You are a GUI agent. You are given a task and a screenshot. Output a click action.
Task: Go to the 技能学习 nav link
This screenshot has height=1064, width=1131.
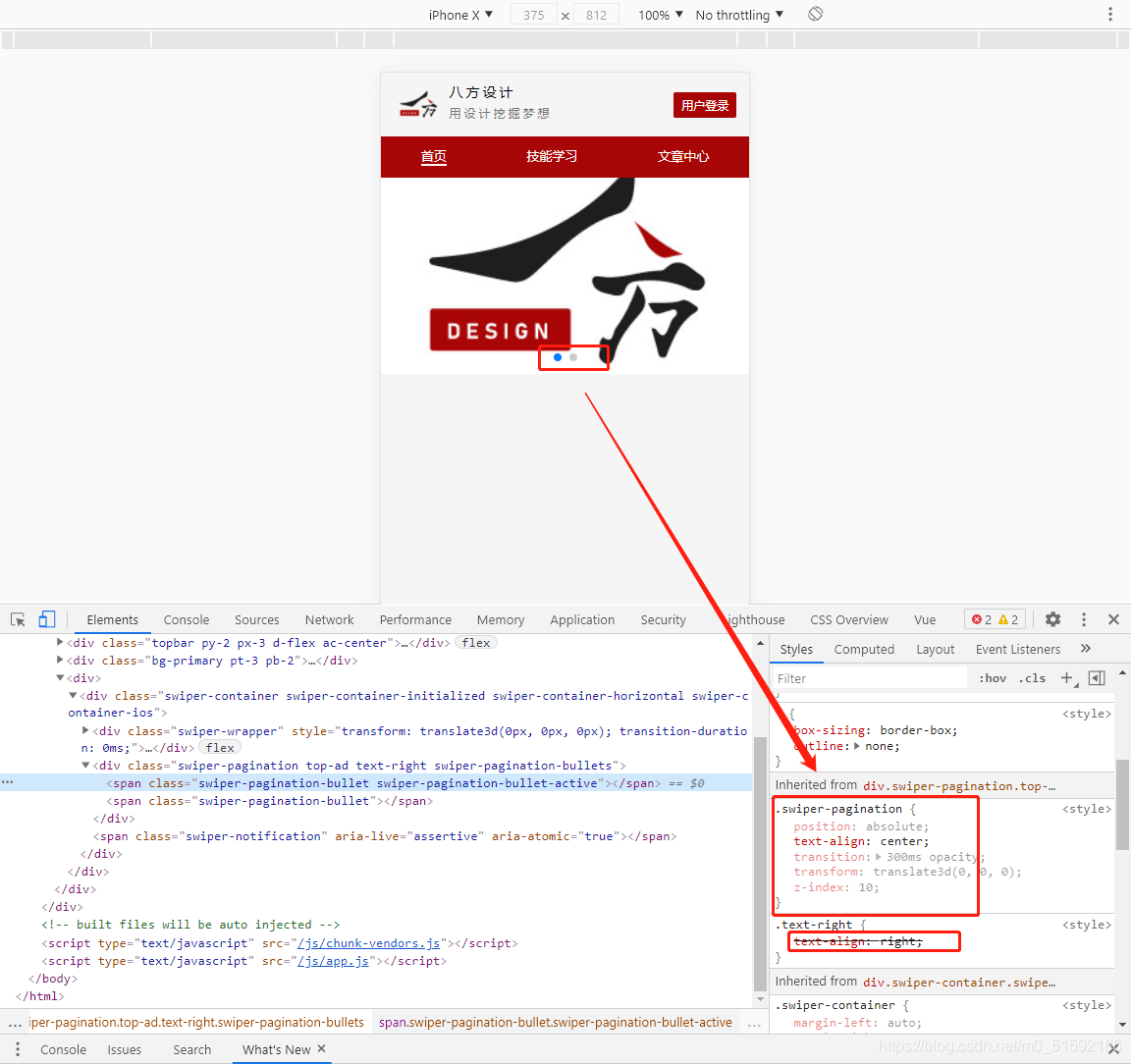[x=552, y=156]
